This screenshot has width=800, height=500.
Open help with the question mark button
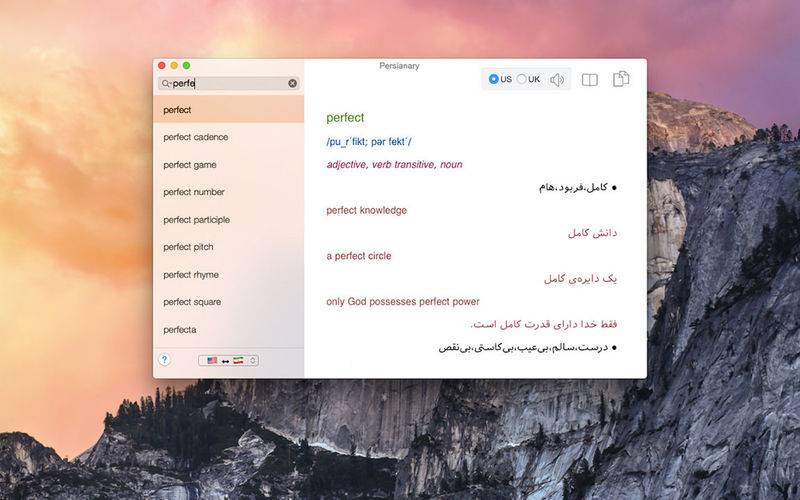[165, 360]
